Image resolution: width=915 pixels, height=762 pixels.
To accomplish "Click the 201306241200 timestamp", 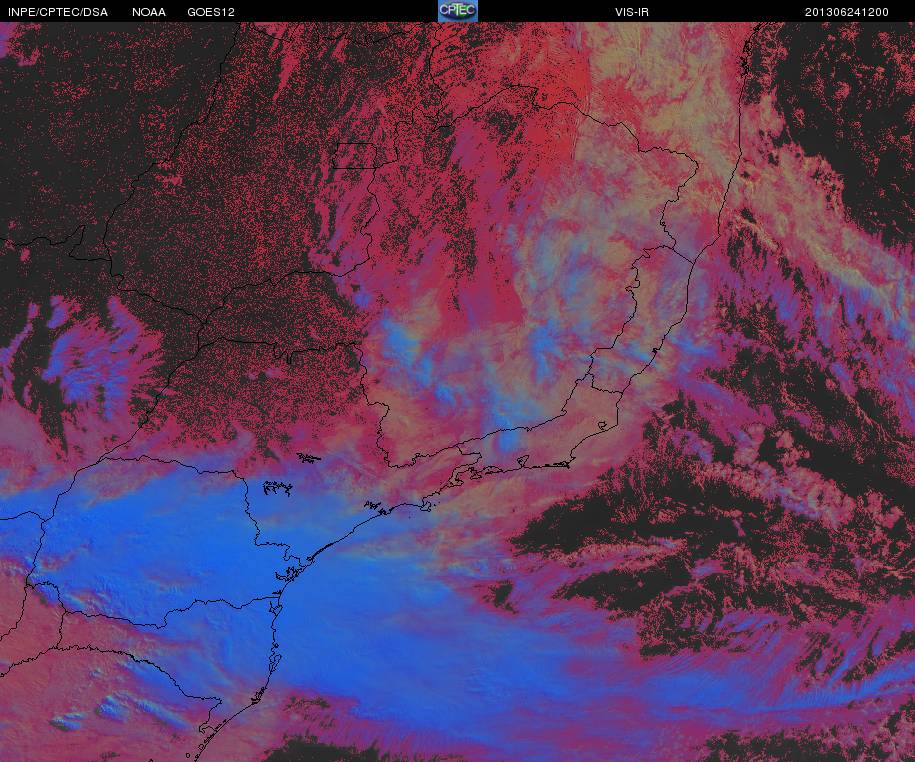I will 847,12.
